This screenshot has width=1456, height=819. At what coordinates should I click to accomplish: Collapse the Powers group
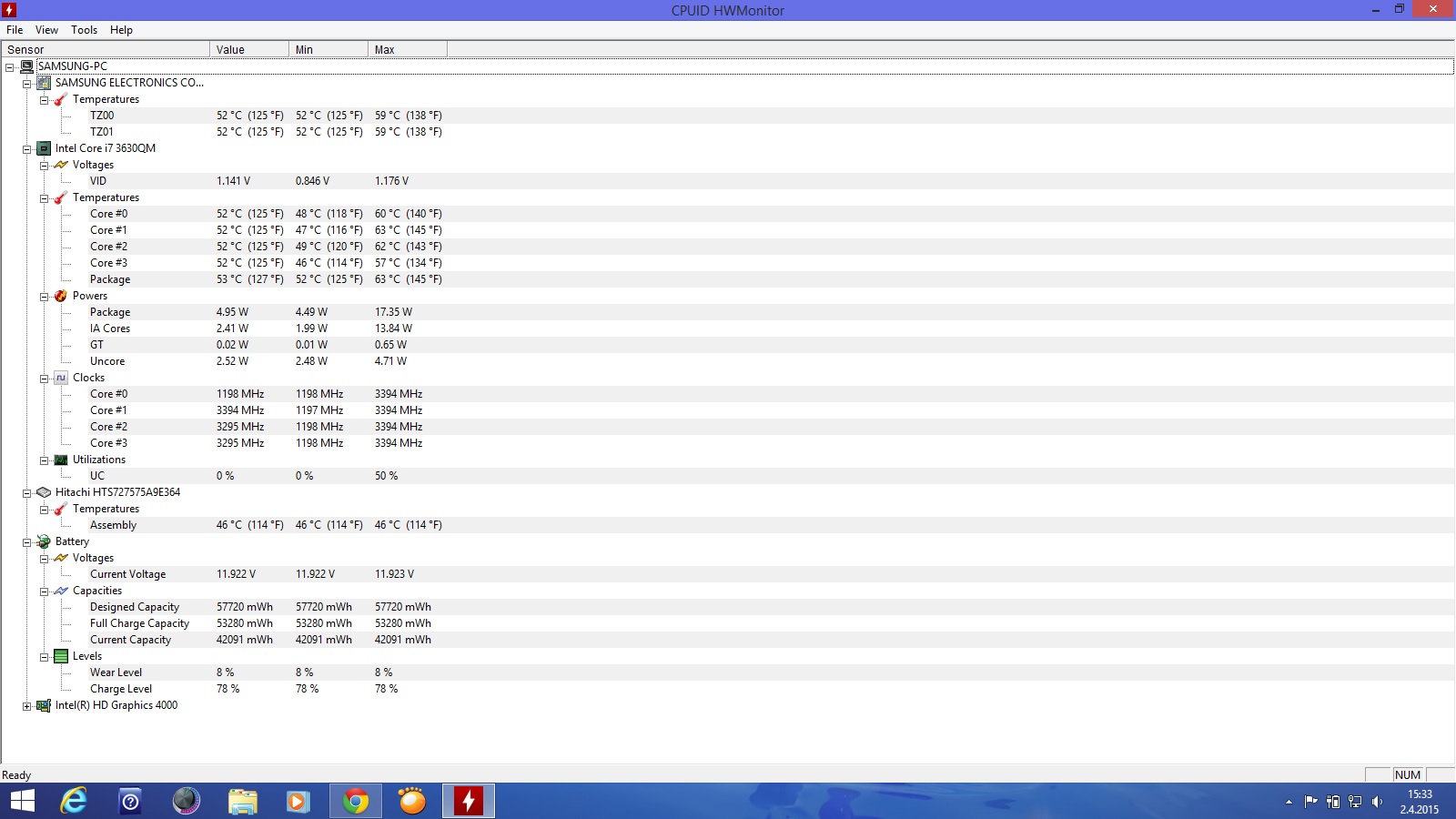point(44,296)
